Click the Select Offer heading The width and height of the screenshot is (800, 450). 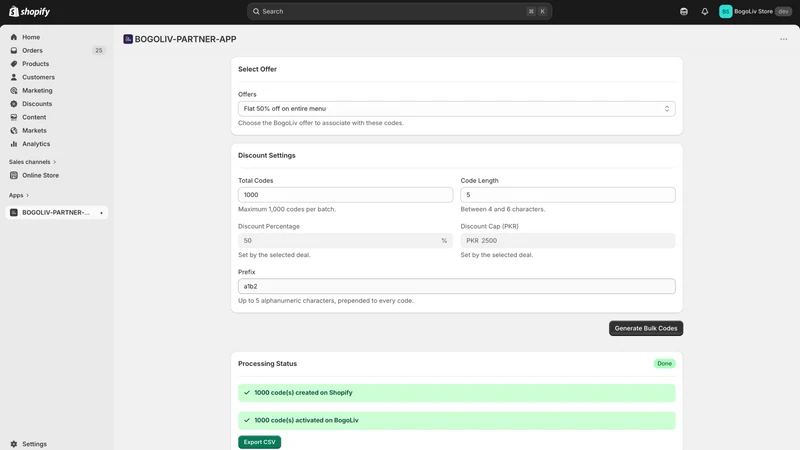pos(257,69)
